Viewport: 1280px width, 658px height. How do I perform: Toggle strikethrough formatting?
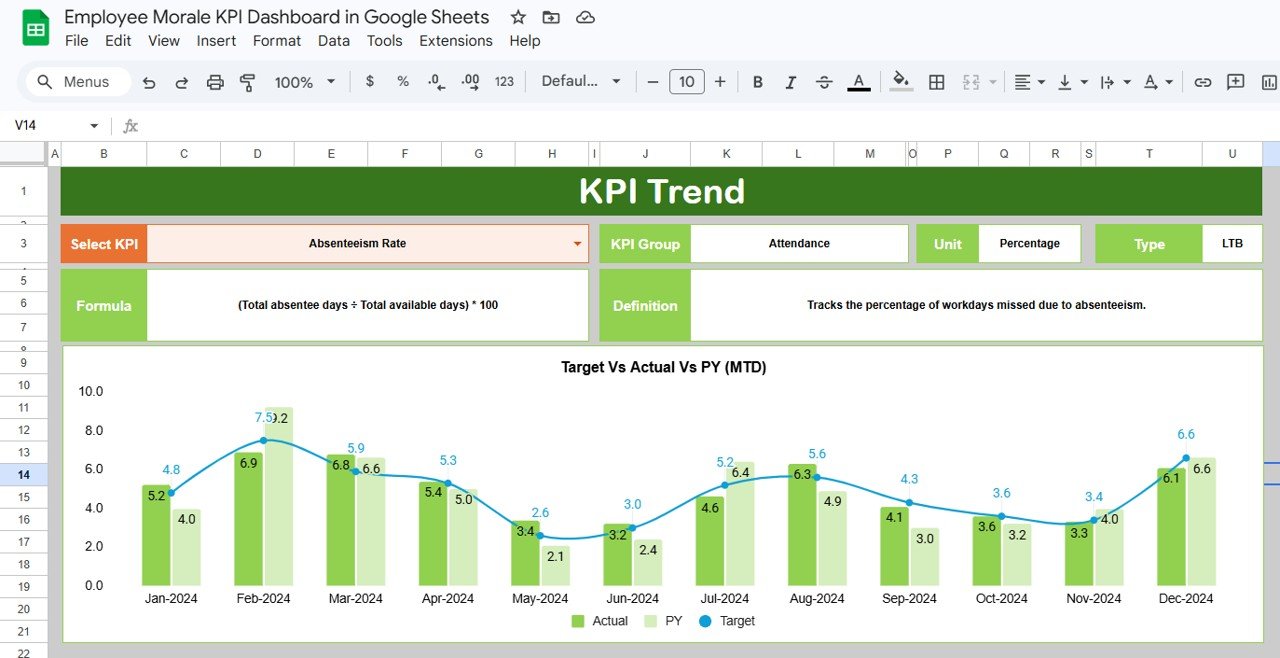click(x=823, y=81)
